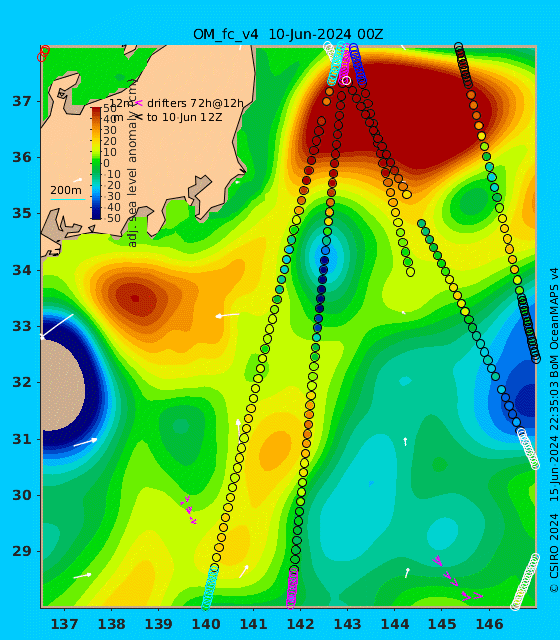Click latitude axis label 37

pyautogui.click(x=22, y=101)
